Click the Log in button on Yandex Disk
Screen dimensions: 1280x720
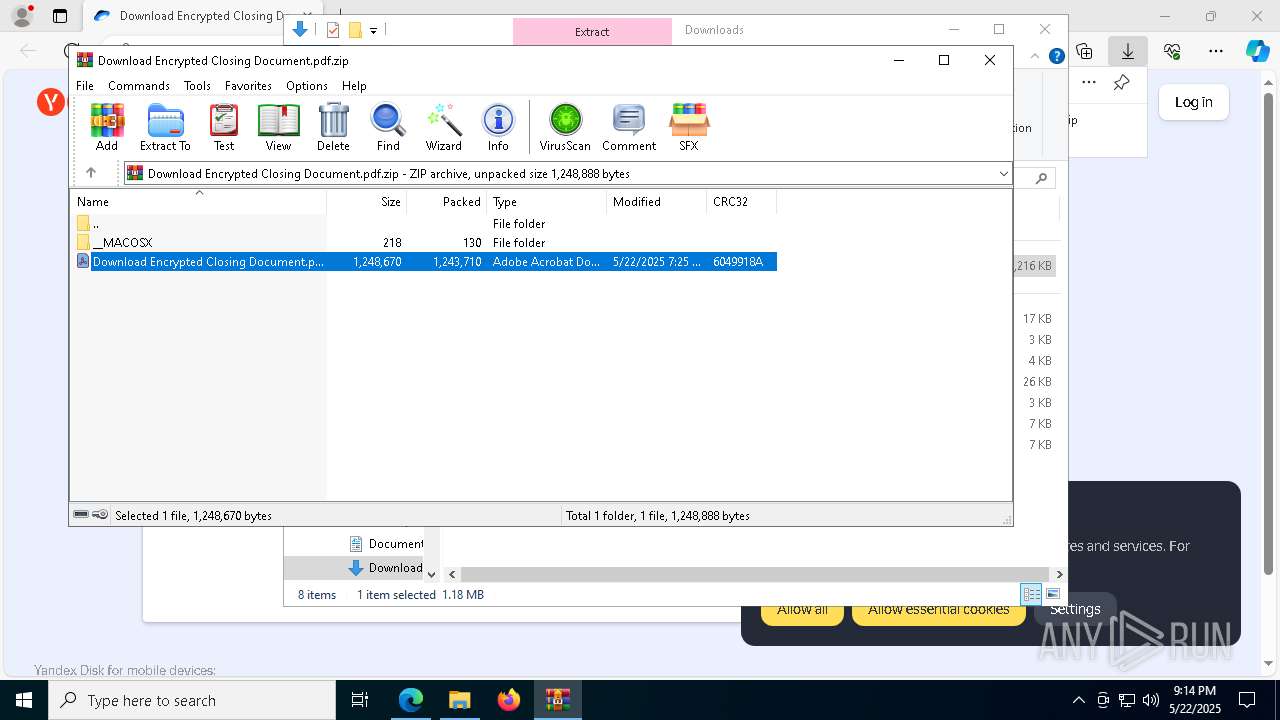[1193, 102]
